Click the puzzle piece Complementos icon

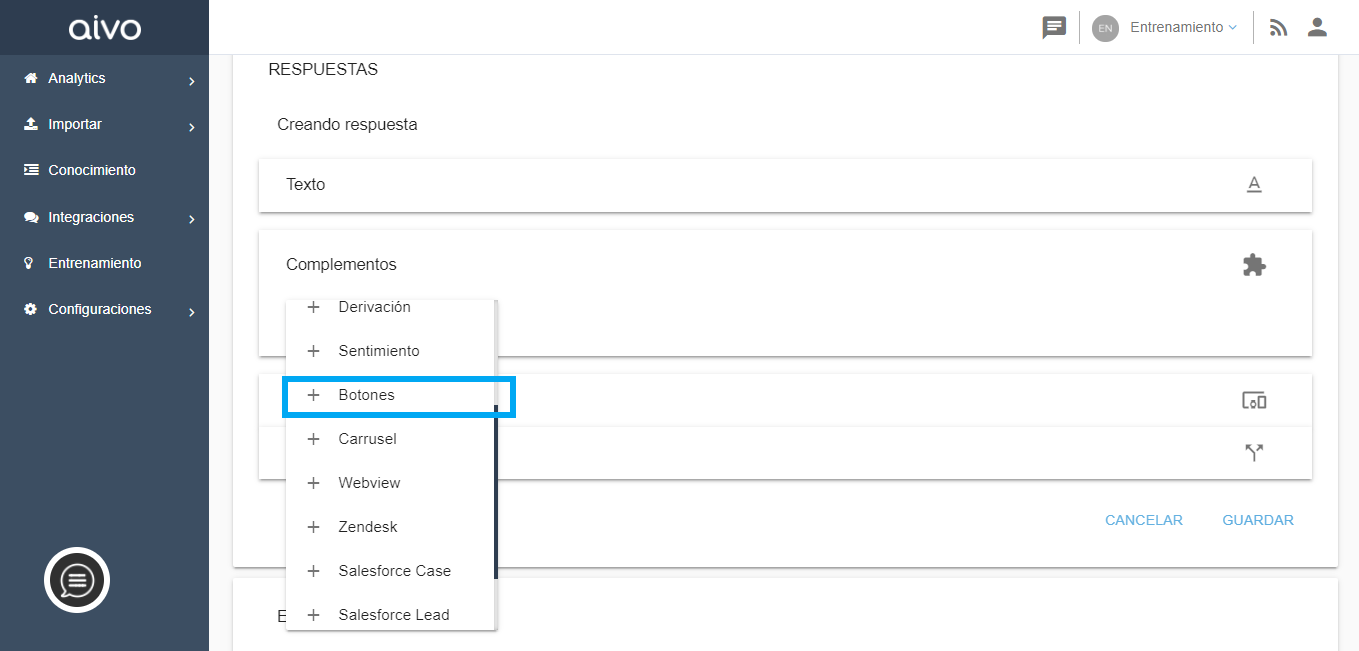click(1254, 265)
